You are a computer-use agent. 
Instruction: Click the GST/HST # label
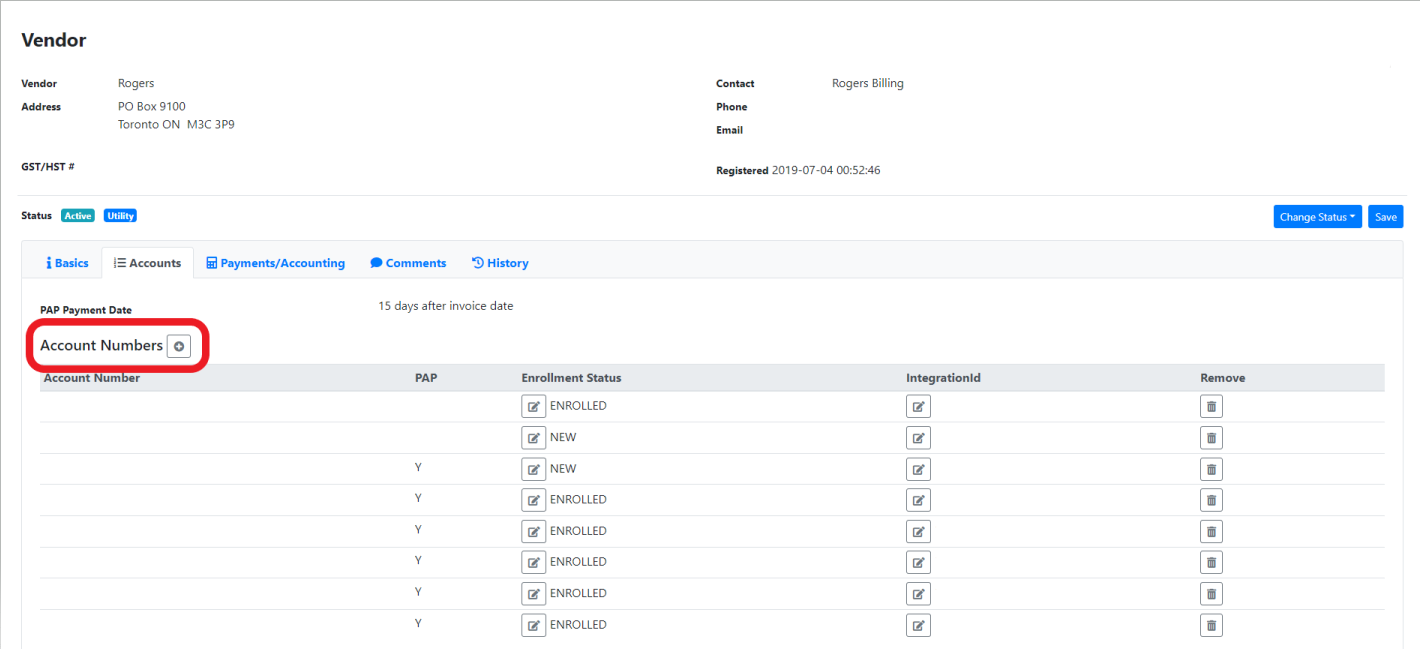tap(48, 166)
